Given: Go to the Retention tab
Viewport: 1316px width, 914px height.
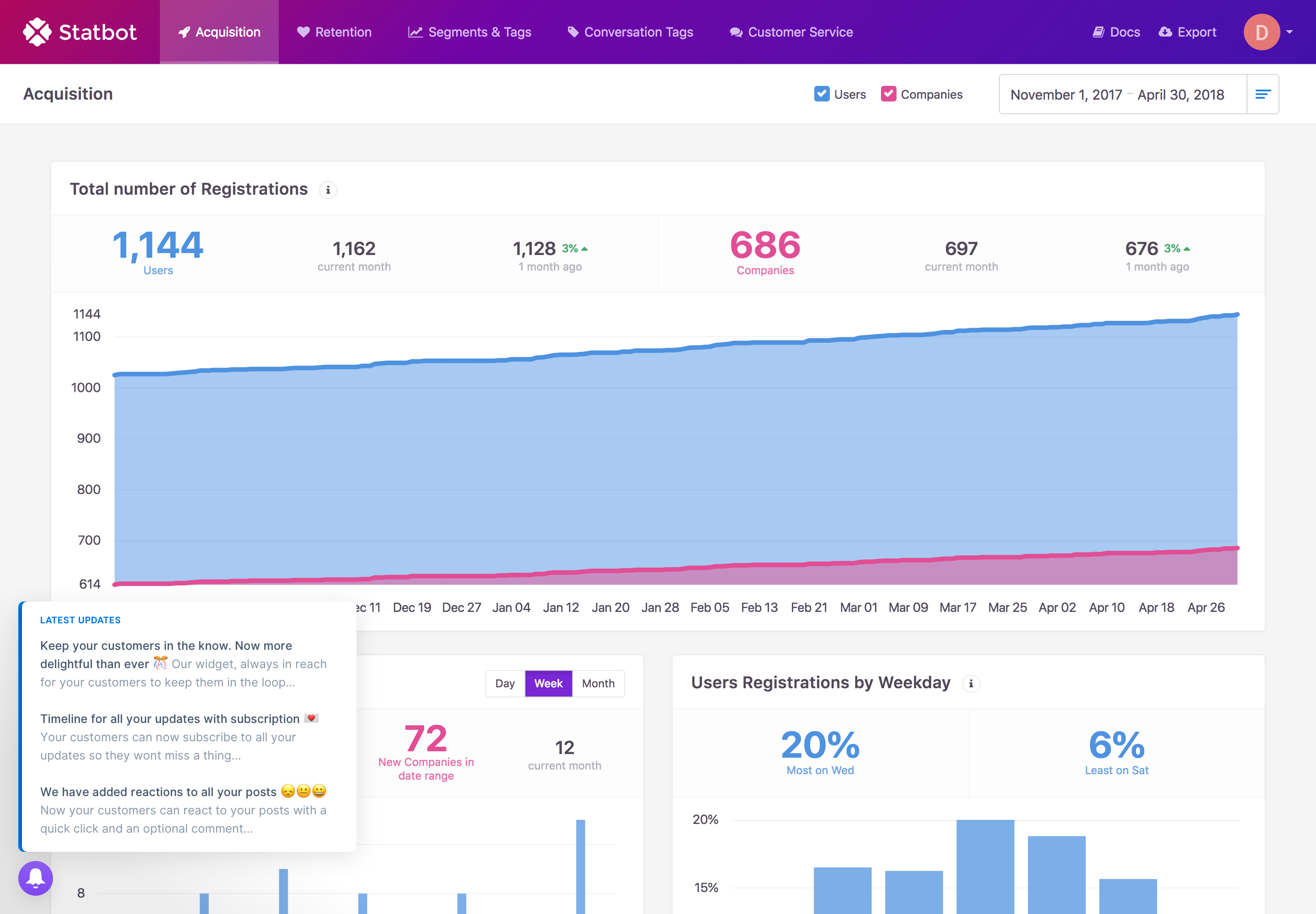Looking at the screenshot, I should 334,32.
